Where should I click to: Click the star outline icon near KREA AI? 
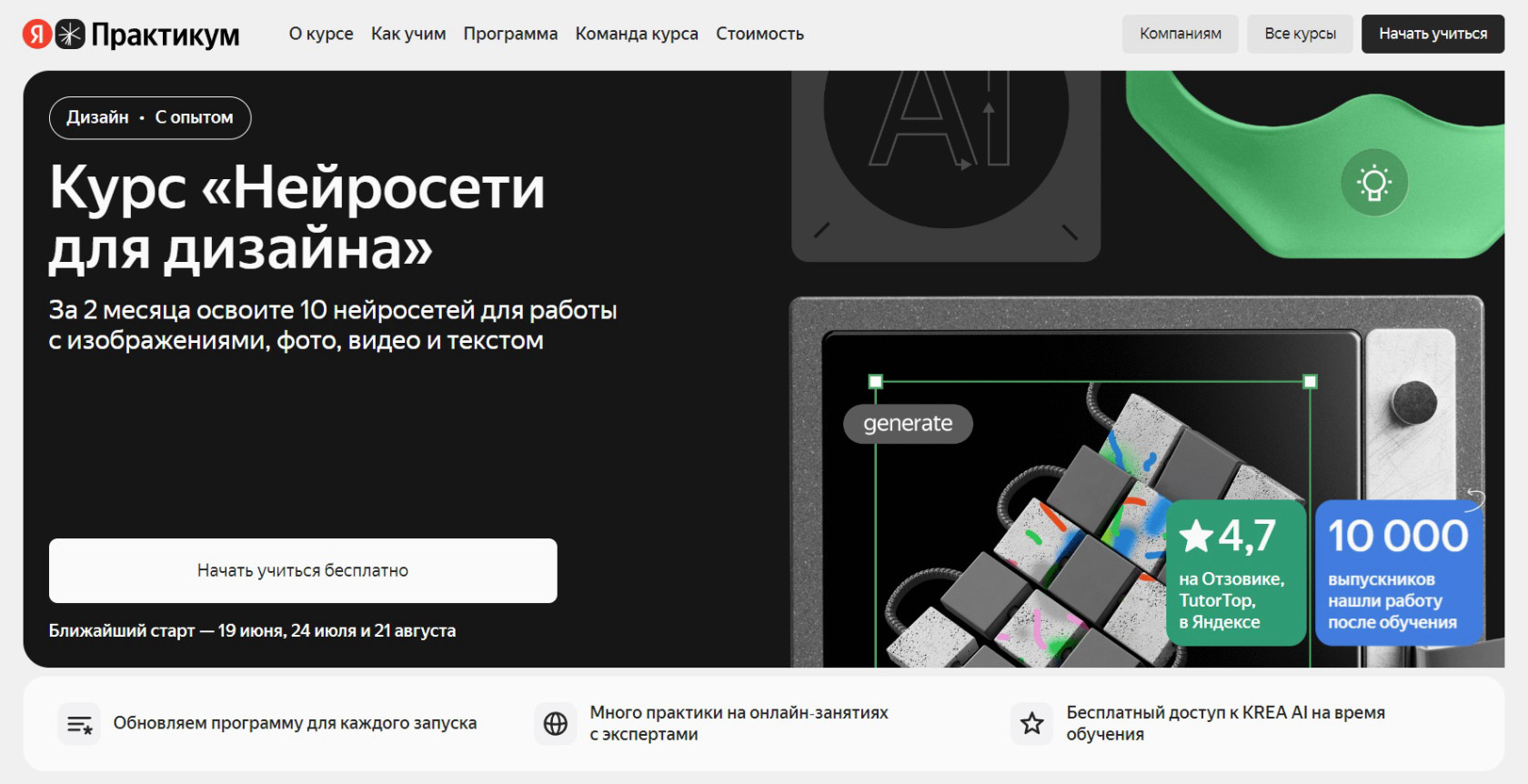pos(1031,724)
